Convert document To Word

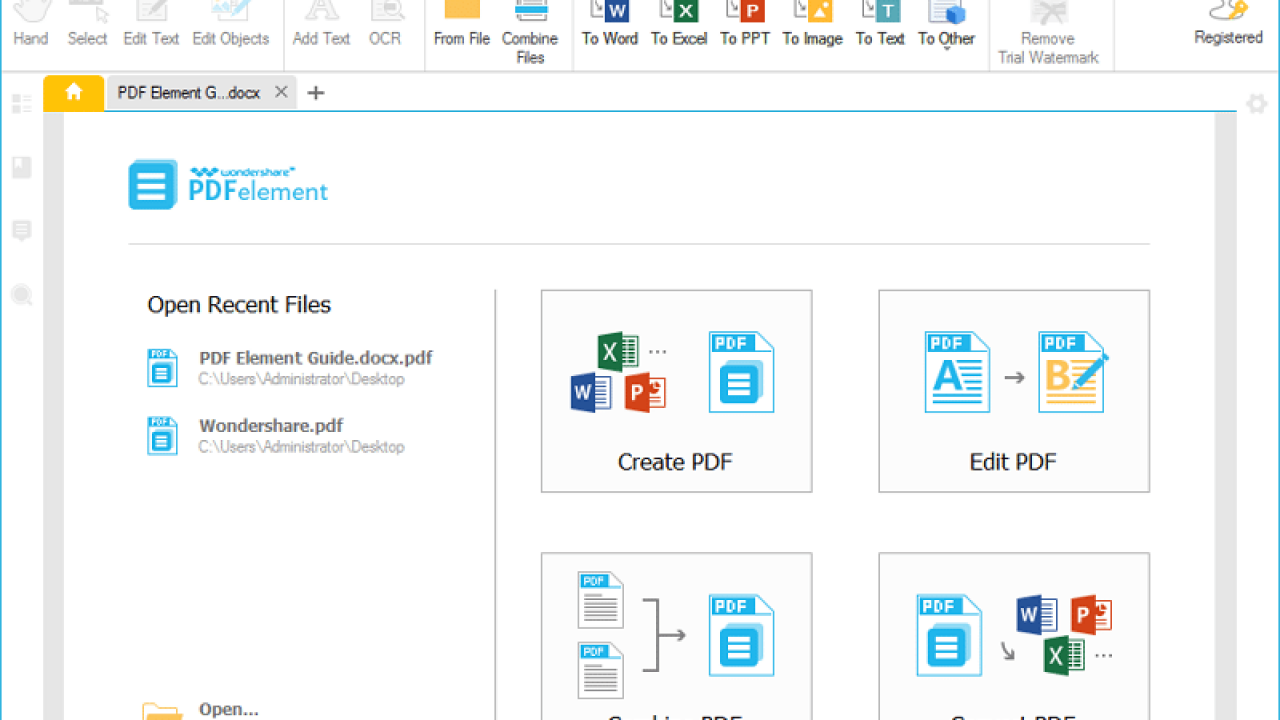click(x=610, y=25)
